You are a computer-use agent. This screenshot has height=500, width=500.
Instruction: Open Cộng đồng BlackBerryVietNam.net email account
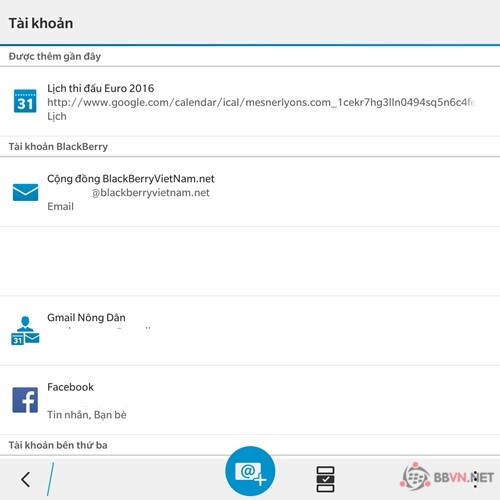tap(250, 192)
